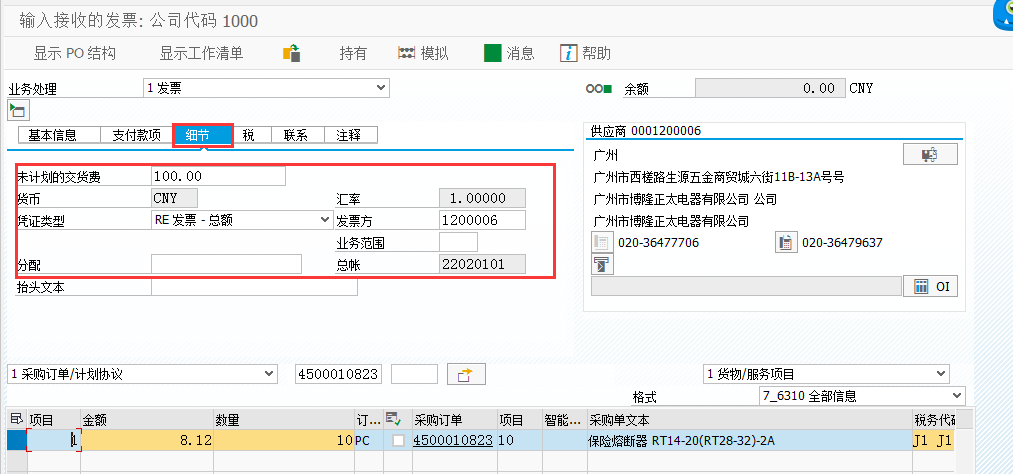1013x474 pixels.
Task: Click the telephone icon beside 020-36477706
Action: point(601,243)
